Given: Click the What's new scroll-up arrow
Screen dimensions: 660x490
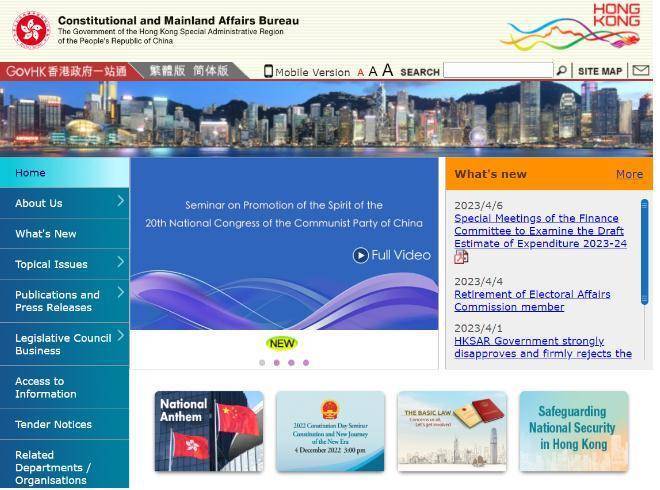Looking at the screenshot, I should [x=644, y=204].
